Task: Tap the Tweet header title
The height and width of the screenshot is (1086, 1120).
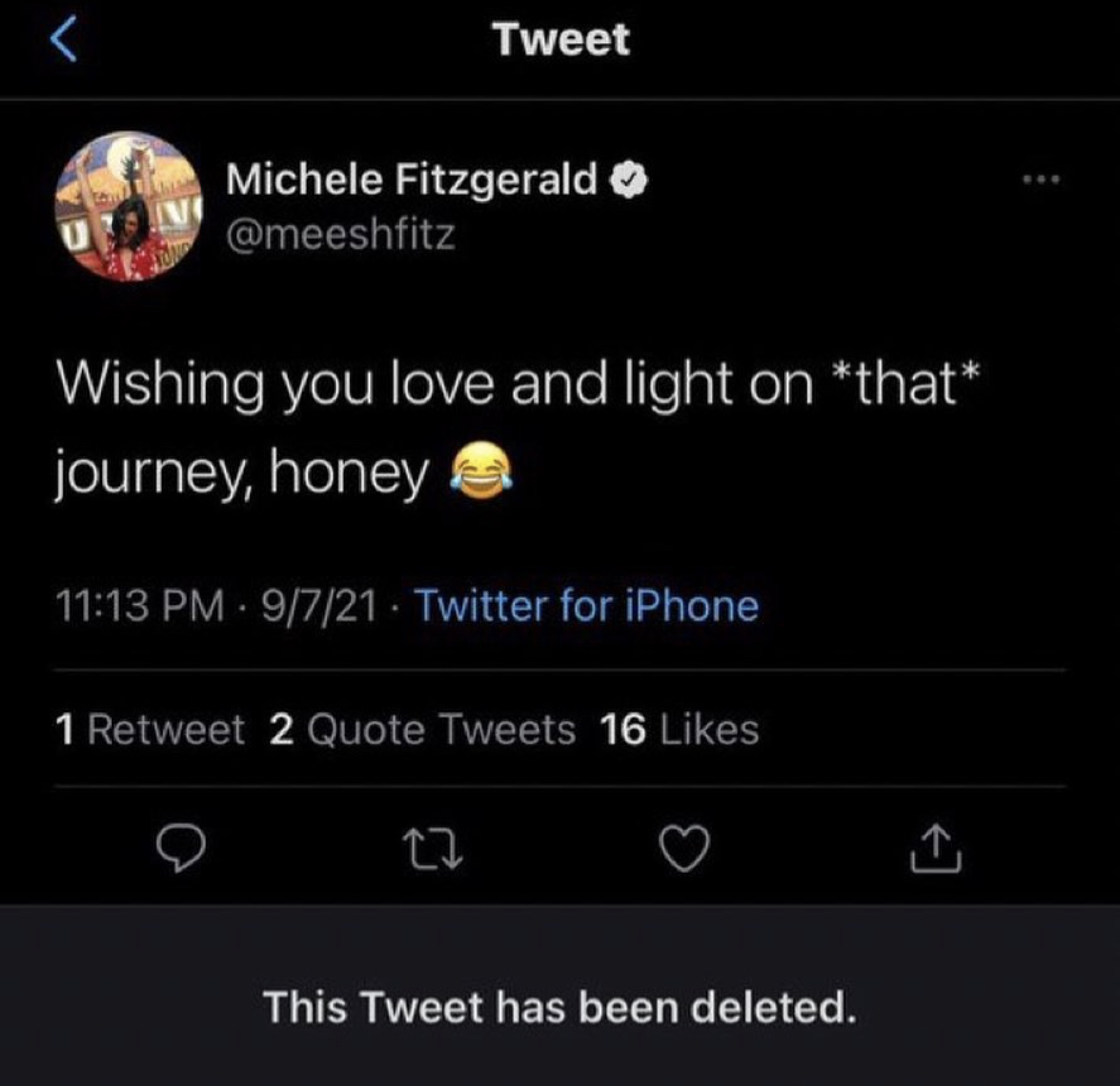Action: pyautogui.click(x=560, y=39)
